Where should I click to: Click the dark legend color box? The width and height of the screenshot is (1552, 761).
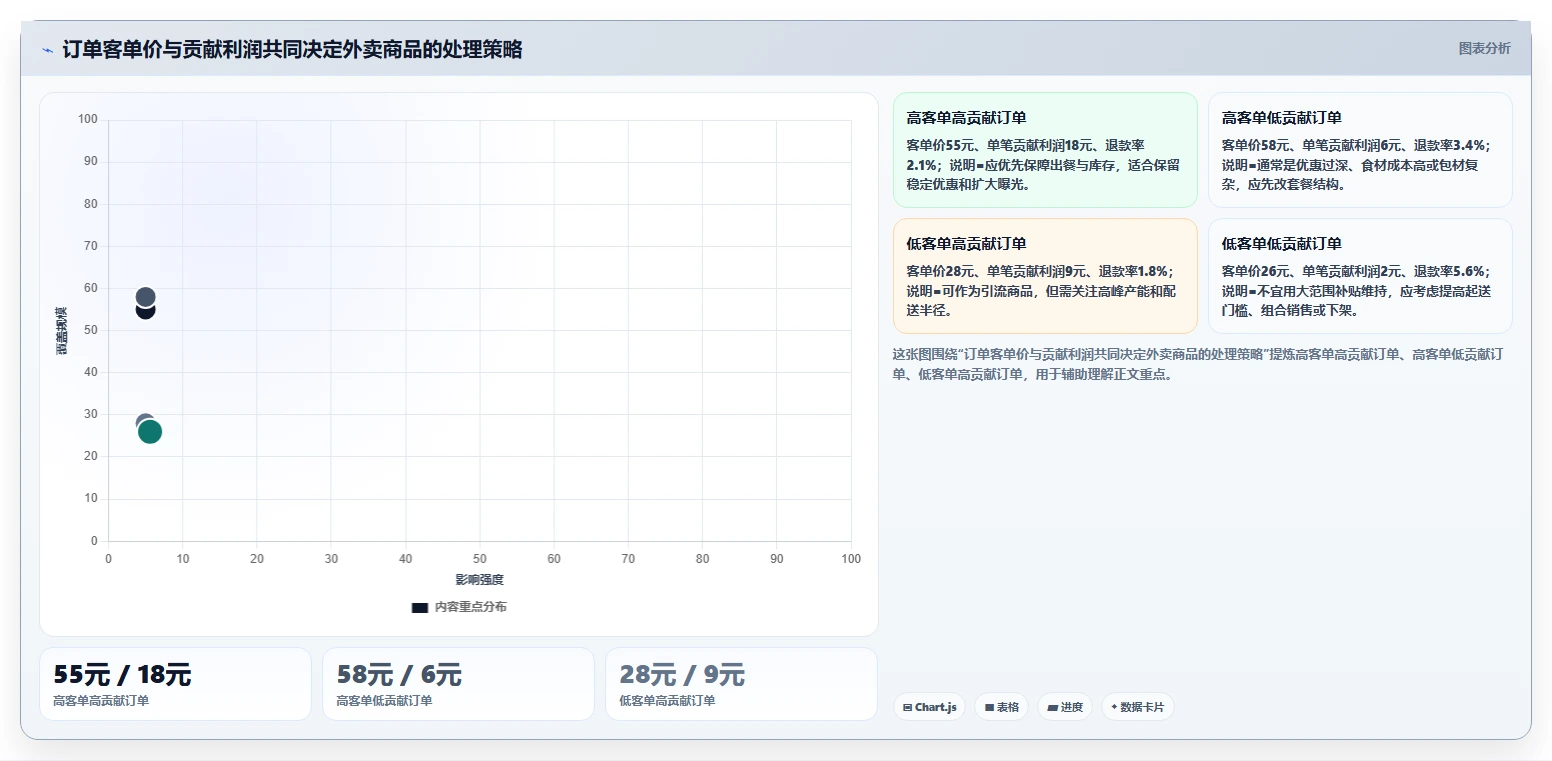(420, 607)
